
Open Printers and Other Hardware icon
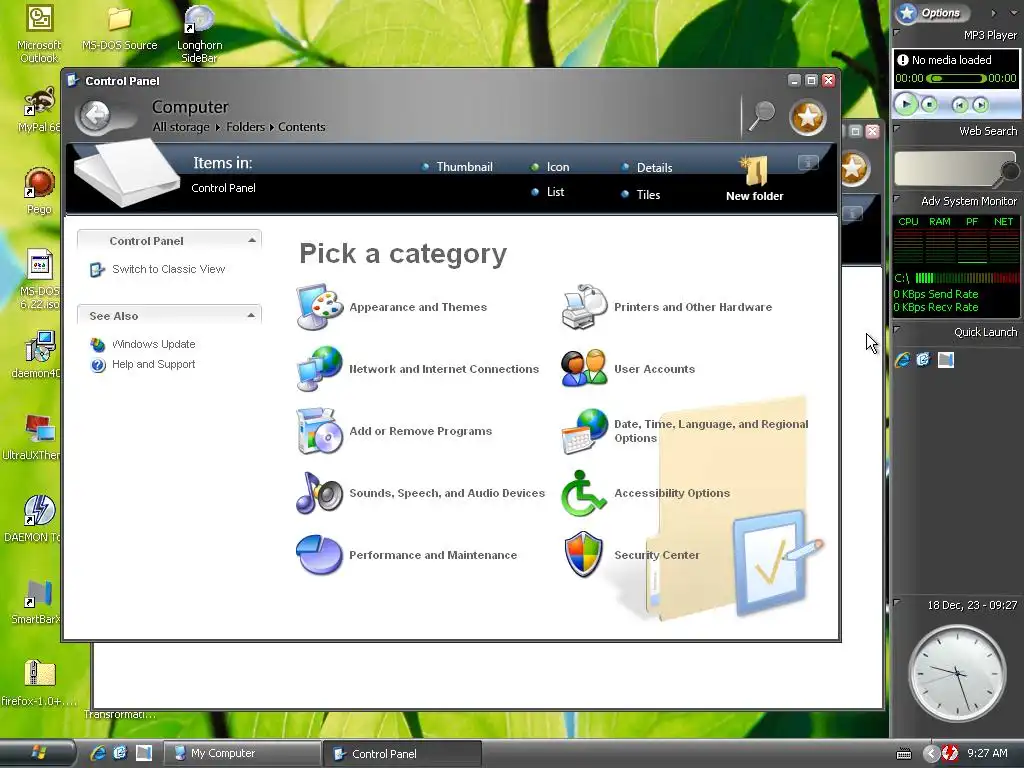[584, 307]
